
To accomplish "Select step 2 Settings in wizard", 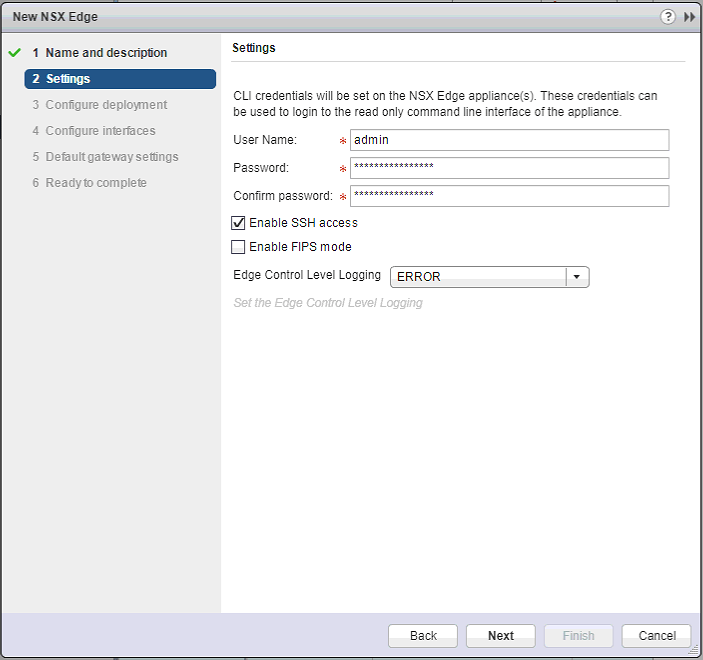I will point(68,79).
